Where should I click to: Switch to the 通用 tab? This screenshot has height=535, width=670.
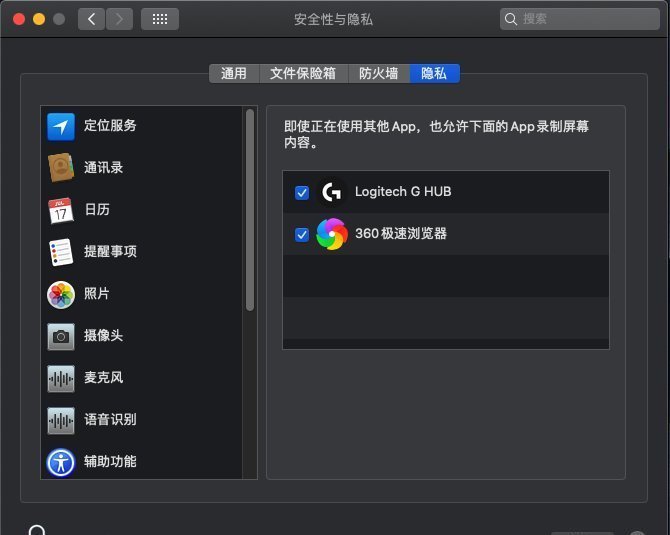[x=234, y=73]
